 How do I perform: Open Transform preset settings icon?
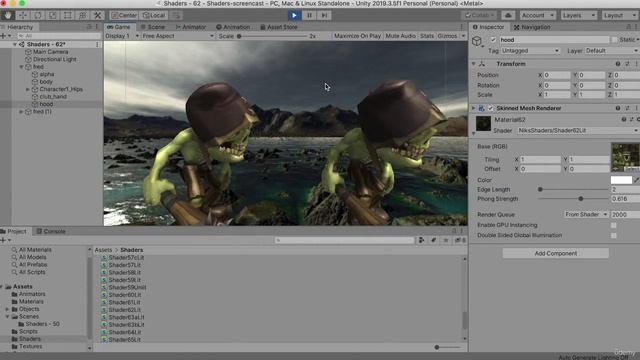click(x=627, y=64)
